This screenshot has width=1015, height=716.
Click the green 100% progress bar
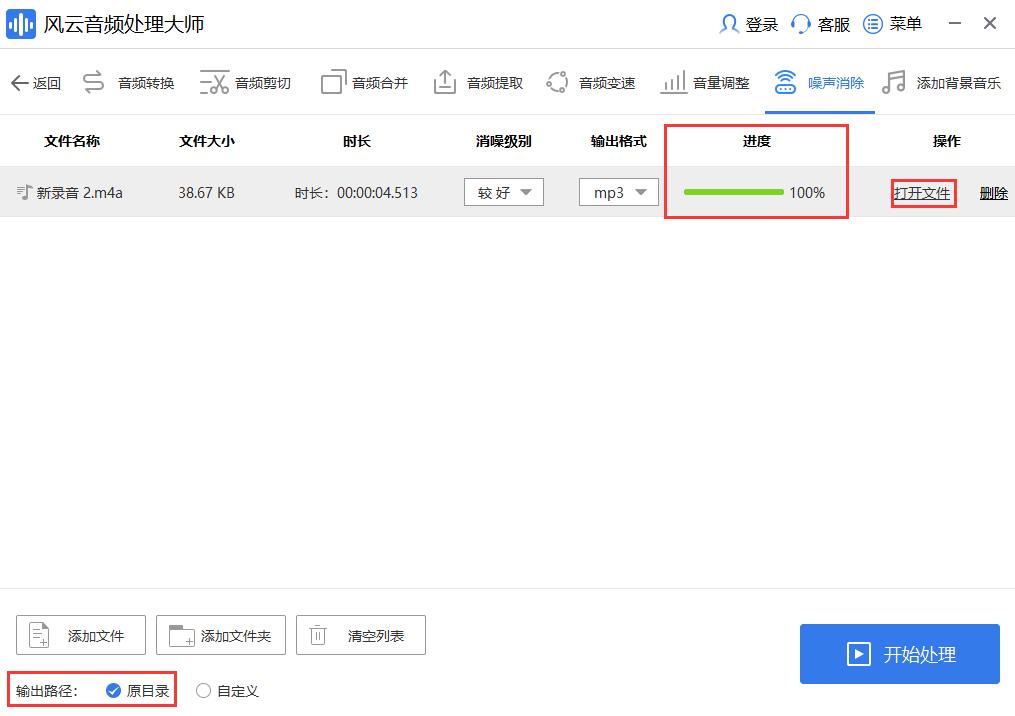coord(733,192)
